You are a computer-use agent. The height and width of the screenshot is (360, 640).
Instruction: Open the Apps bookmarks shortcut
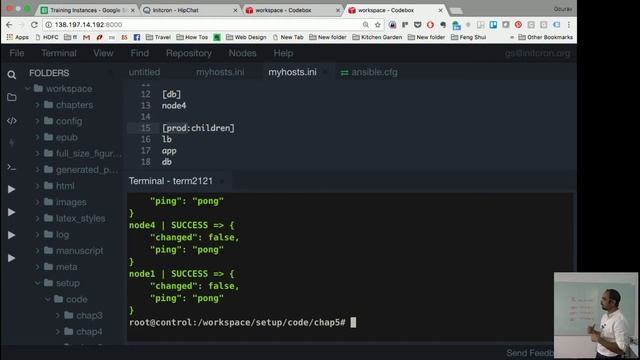(x=18, y=37)
